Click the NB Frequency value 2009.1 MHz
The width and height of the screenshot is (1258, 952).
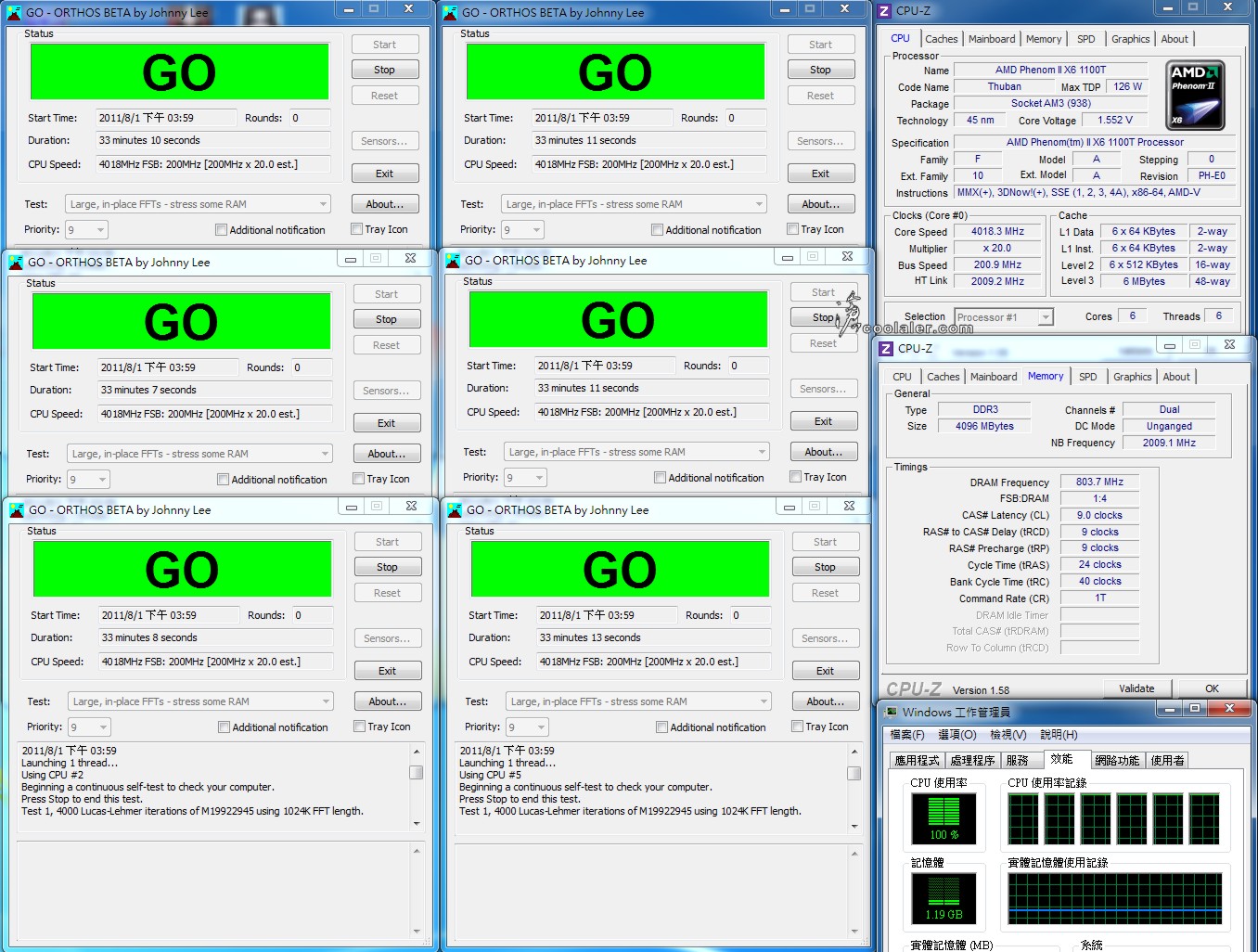[1169, 443]
